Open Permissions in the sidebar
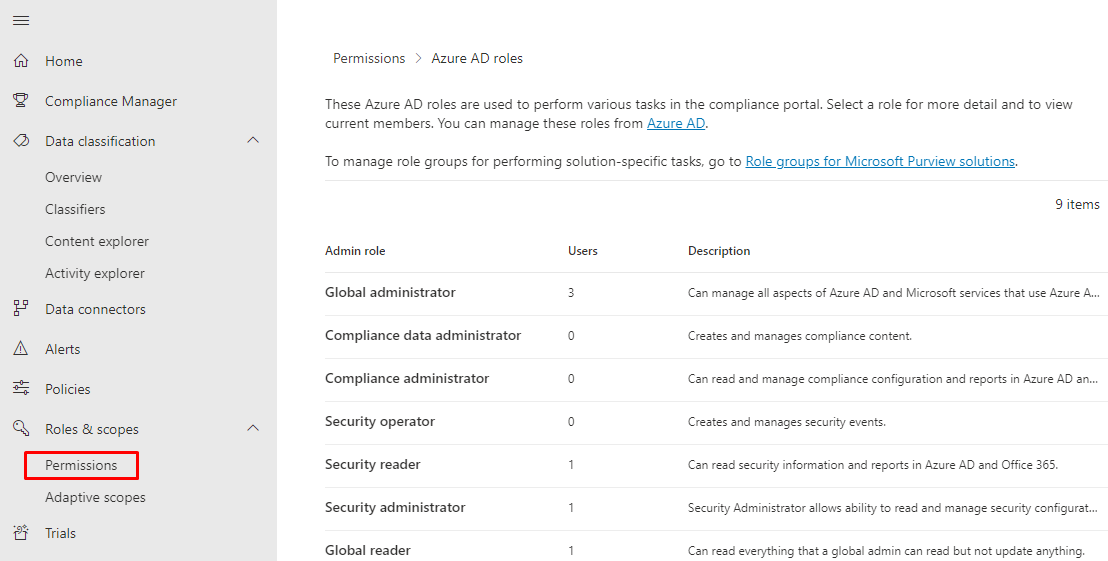This screenshot has width=1108, height=561. click(x=81, y=465)
